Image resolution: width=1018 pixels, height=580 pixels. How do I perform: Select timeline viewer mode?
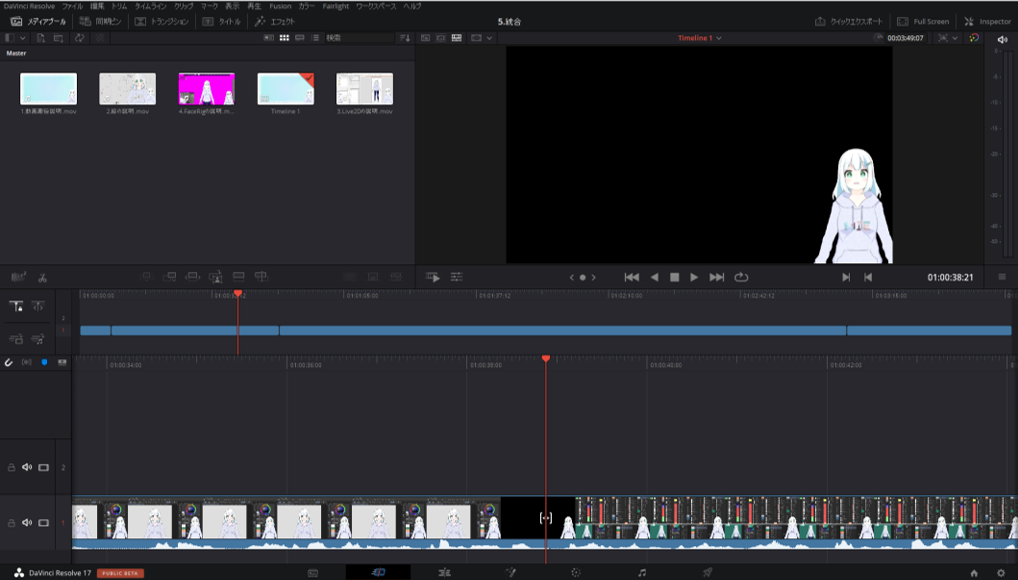point(456,38)
